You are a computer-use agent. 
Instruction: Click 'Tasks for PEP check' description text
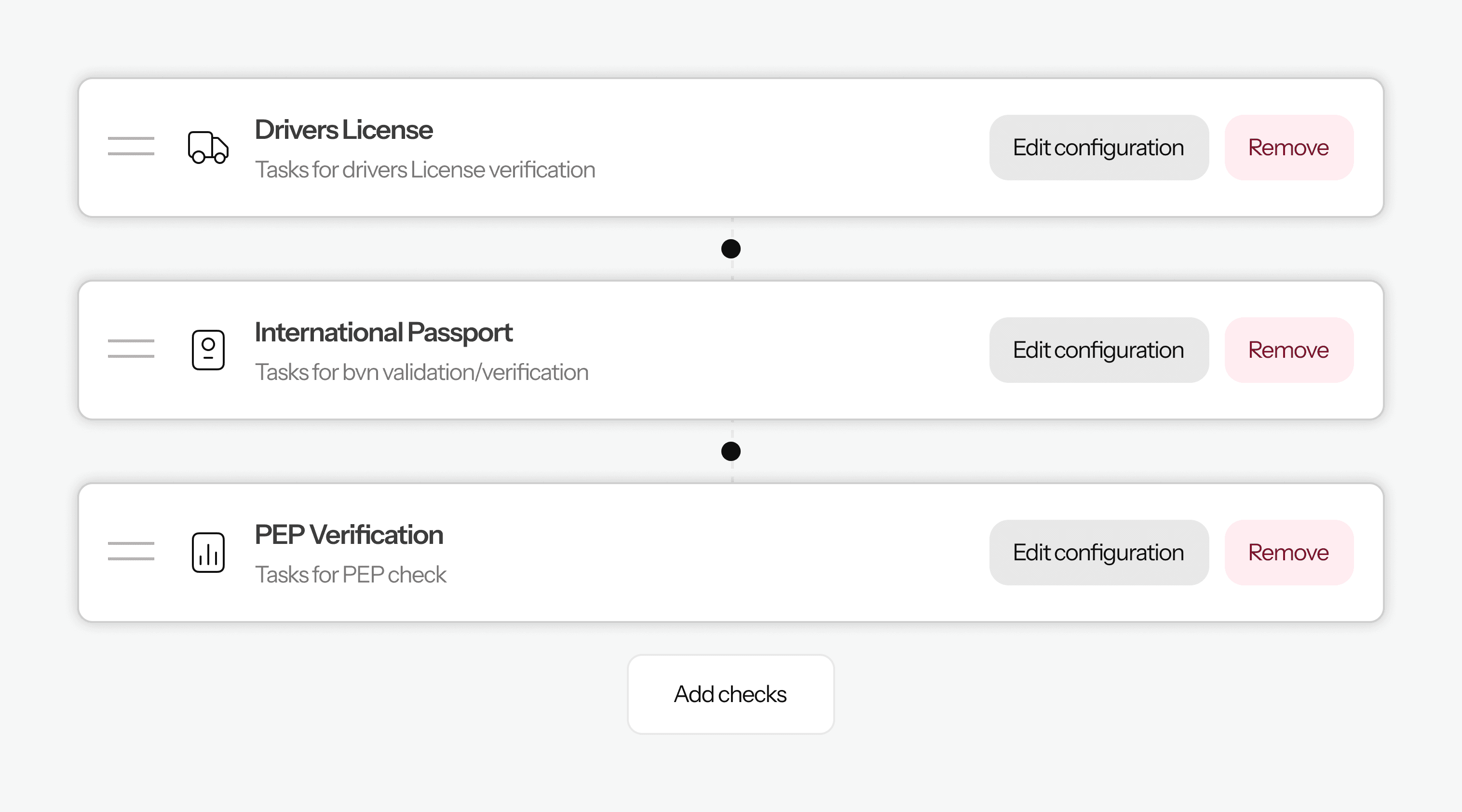pyautogui.click(x=350, y=574)
